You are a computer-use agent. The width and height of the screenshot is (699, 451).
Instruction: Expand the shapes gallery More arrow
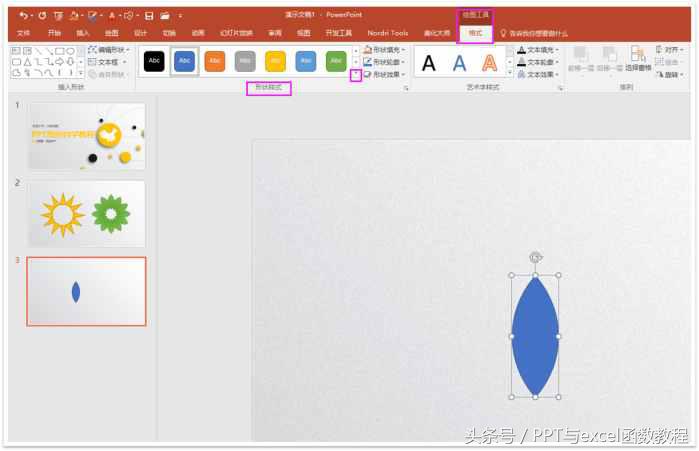[81, 73]
